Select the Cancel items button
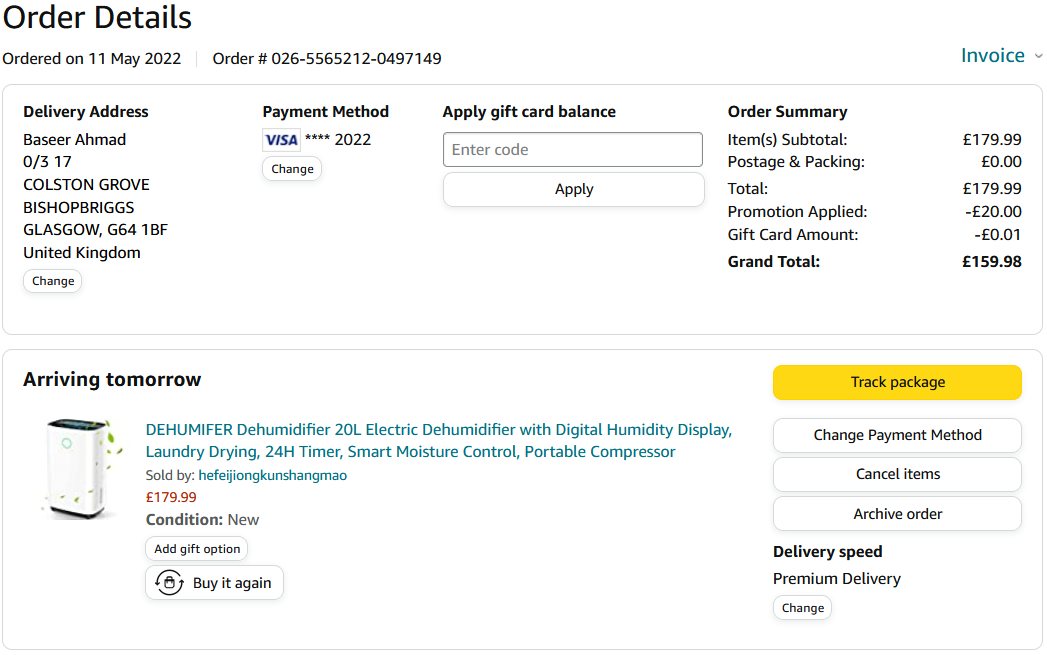 [897, 474]
